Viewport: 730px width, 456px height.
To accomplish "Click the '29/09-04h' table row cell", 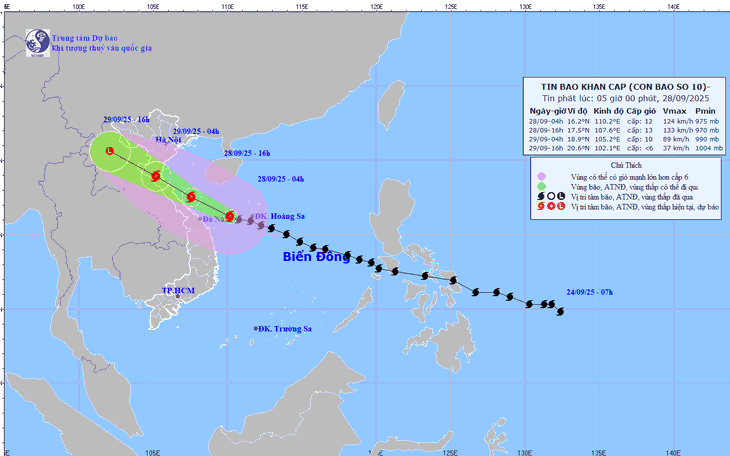I will tap(546, 139).
